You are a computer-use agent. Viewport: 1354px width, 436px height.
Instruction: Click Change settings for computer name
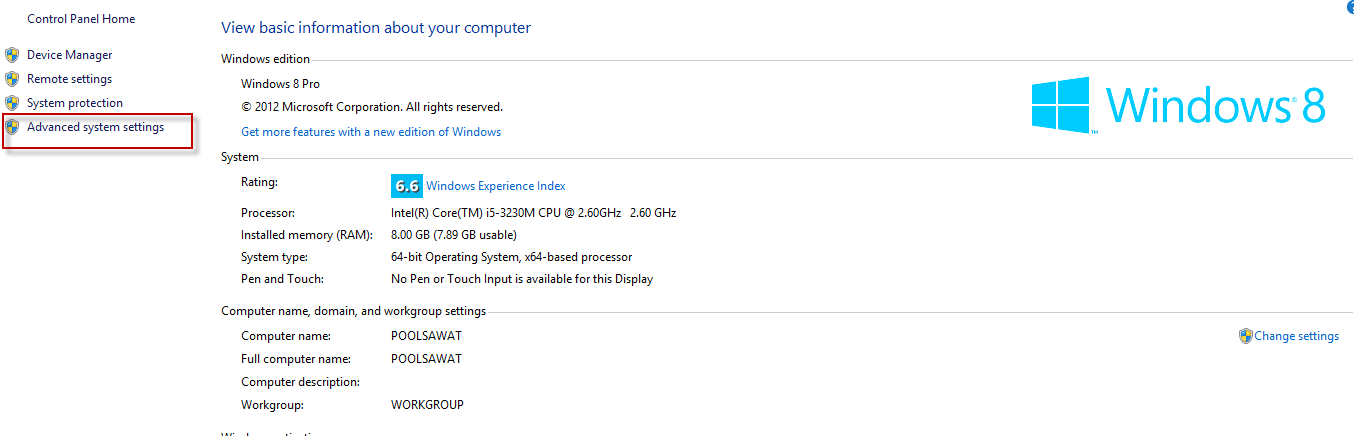coord(1297,336)
